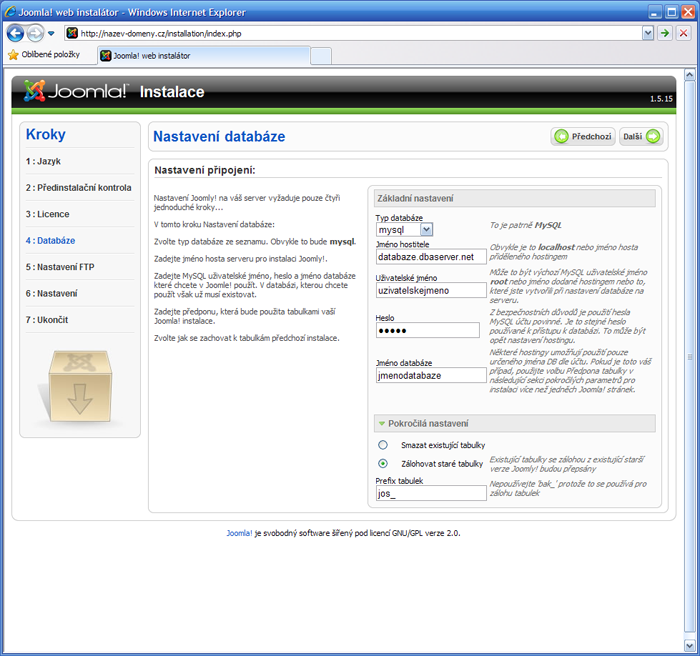Viewport: 700px width, 656px height.
Task: Open a new blank browser tab
Action: tap(320, 55)
